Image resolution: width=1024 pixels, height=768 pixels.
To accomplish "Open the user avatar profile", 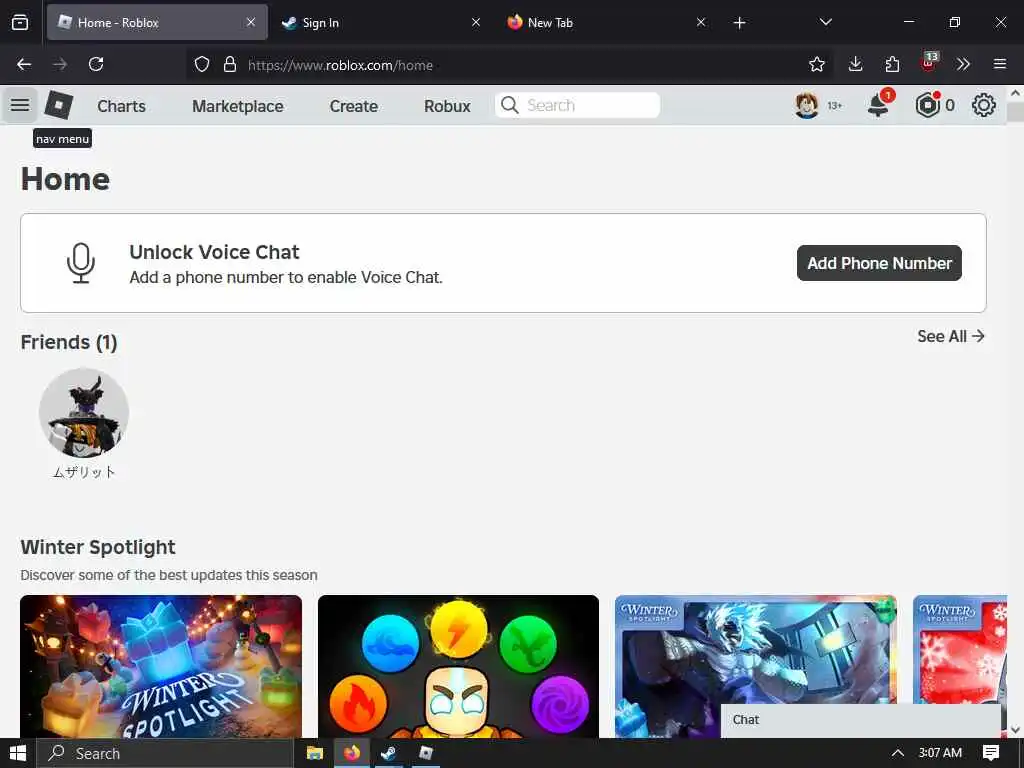I will tap(807, 105).
